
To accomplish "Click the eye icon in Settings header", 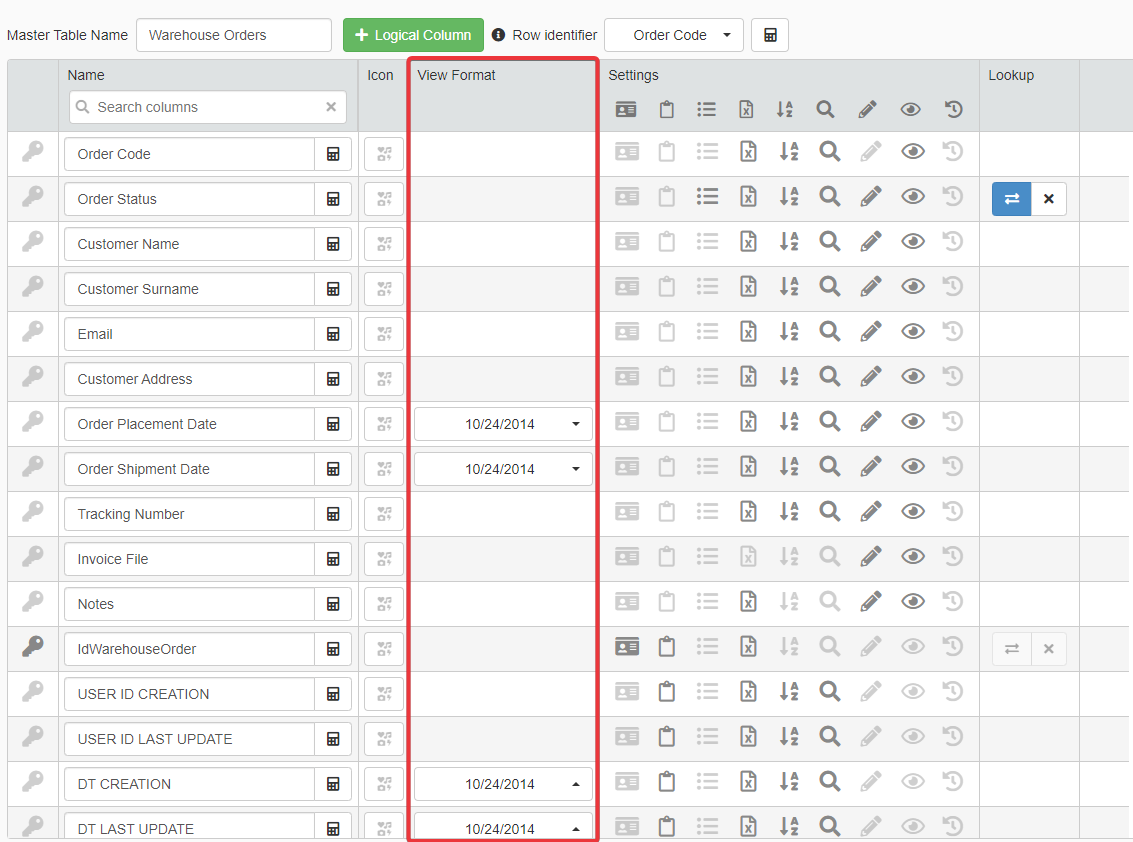I will (x=910, y=110).
